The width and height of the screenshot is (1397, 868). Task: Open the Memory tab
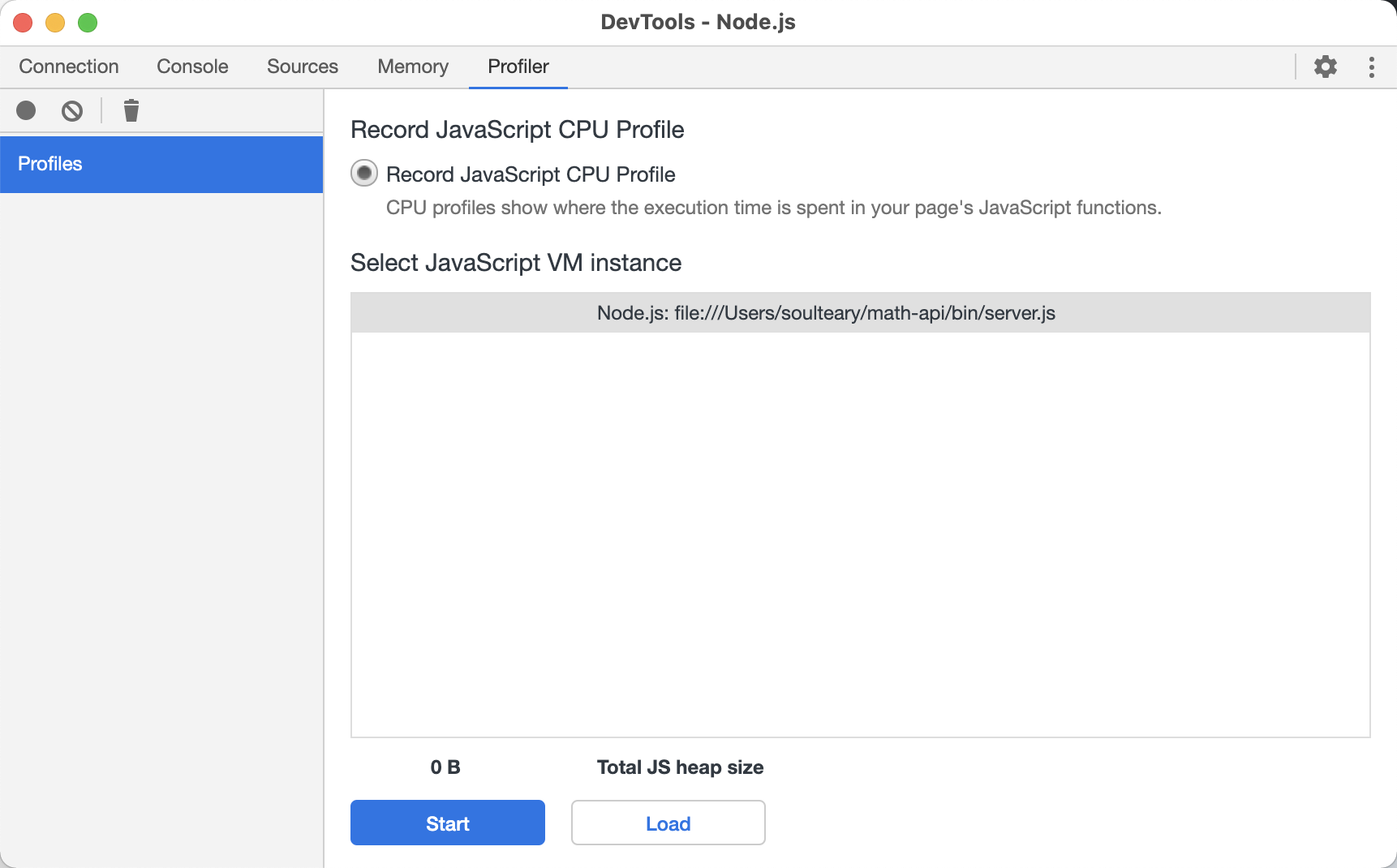(413, 67)
